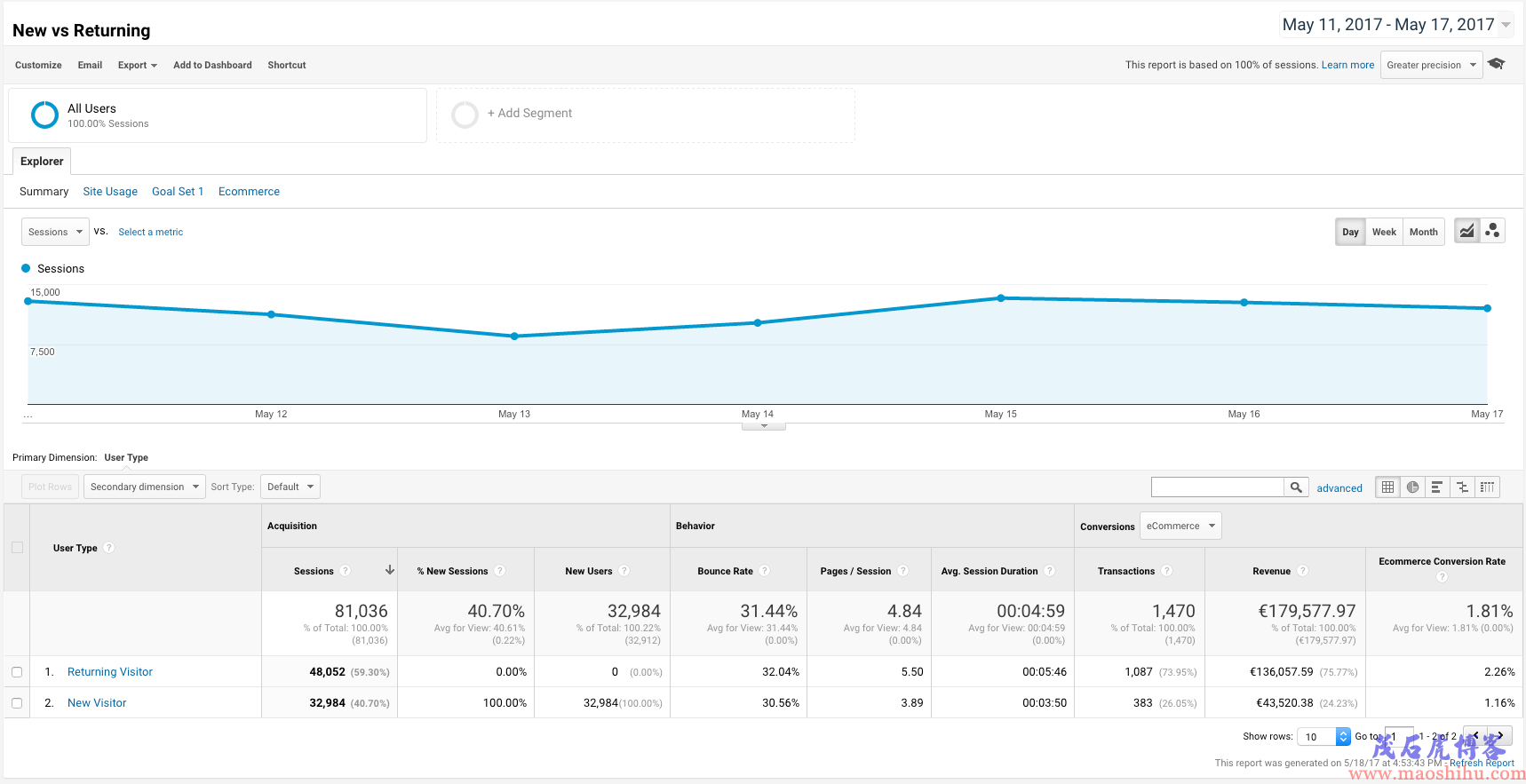Open the Show rows count selector
The width and height of the screenshot is (1526, 784).
click(1323, 736)
